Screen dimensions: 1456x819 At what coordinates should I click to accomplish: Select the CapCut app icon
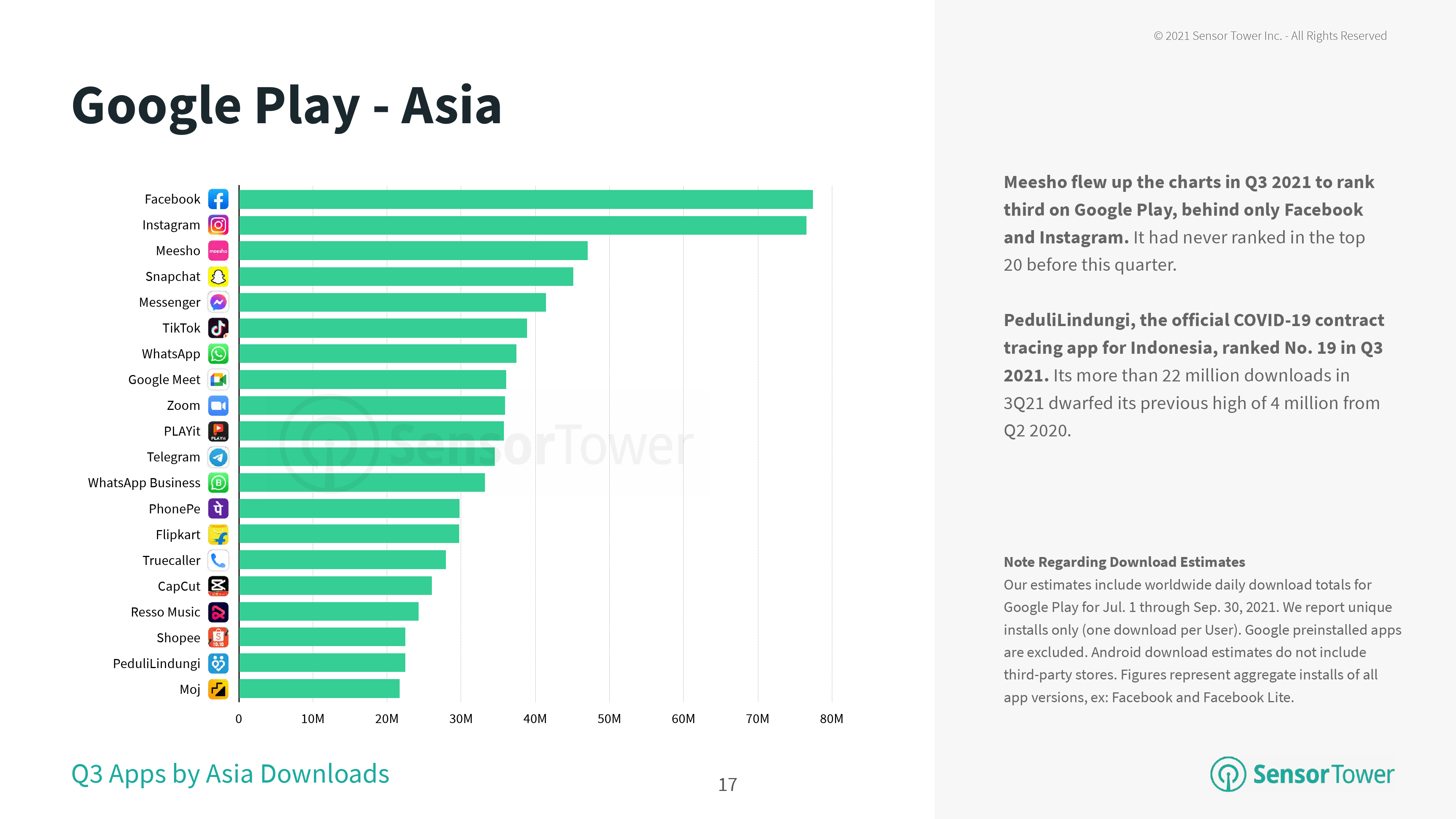pyautogui.click(x=218, y=586)
